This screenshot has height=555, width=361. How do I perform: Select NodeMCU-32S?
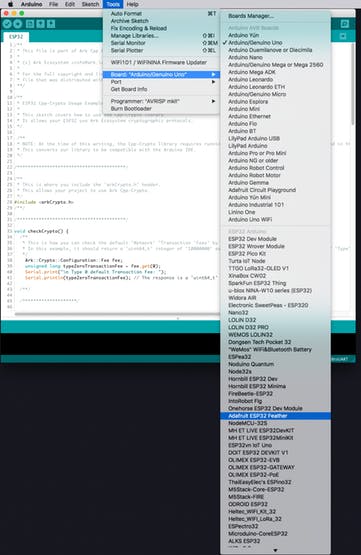(275, 423)
